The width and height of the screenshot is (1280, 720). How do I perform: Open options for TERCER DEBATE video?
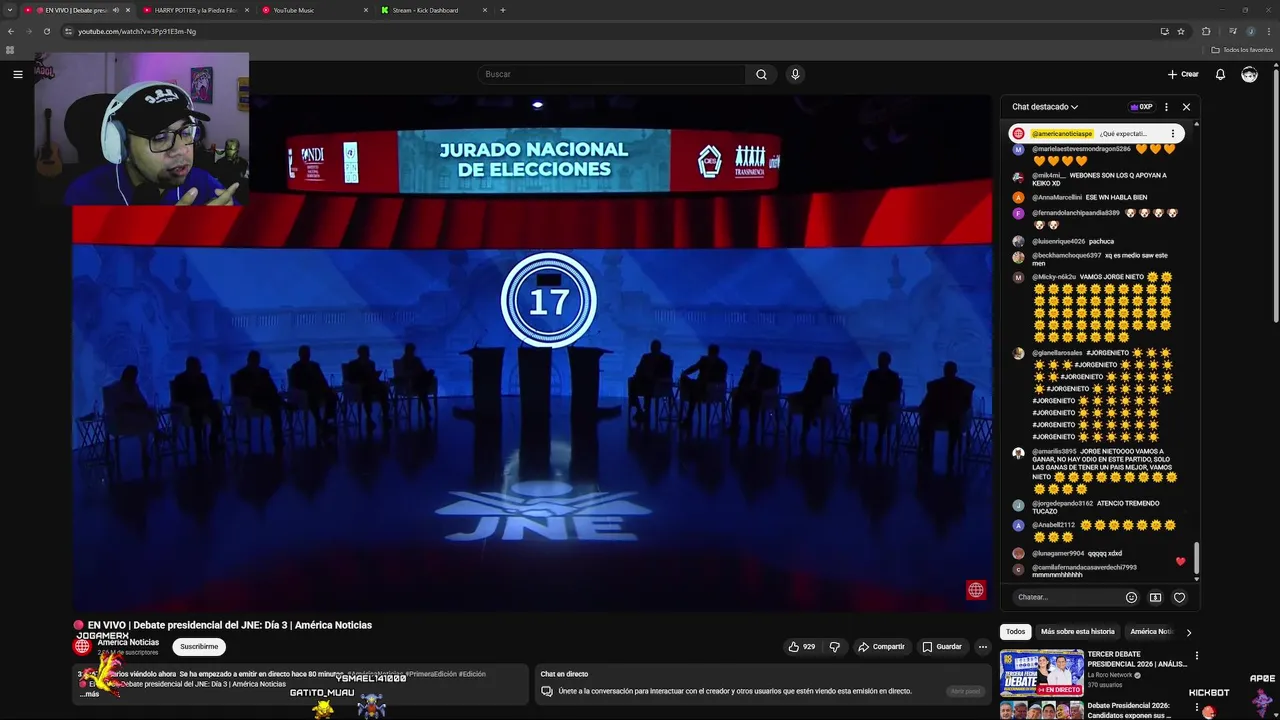pos(1196,656)
